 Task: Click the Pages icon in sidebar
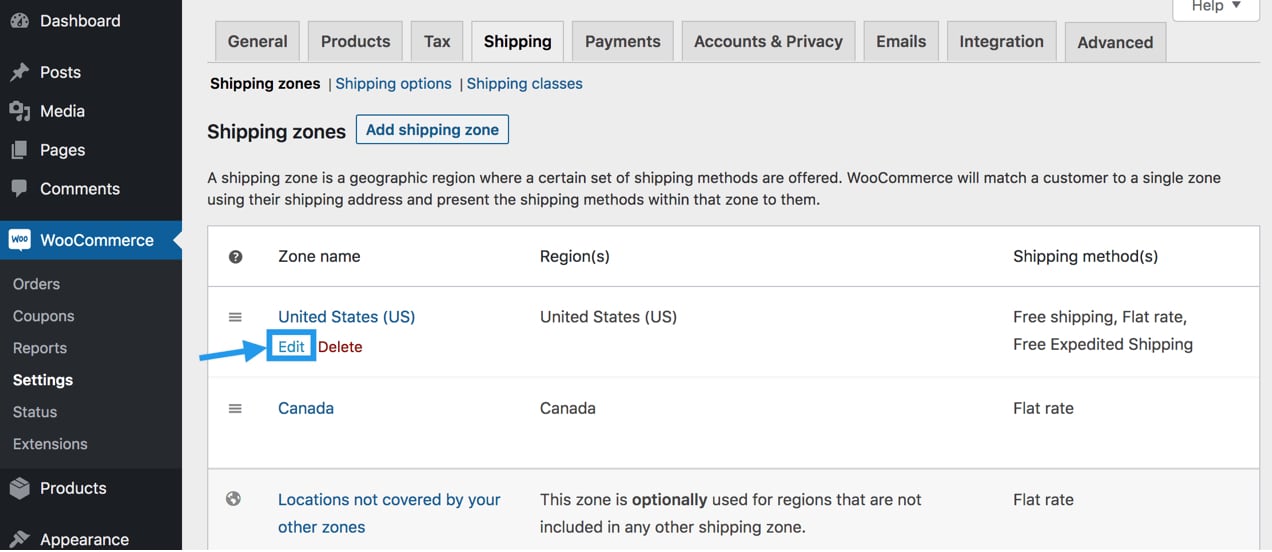pos(19,150)
